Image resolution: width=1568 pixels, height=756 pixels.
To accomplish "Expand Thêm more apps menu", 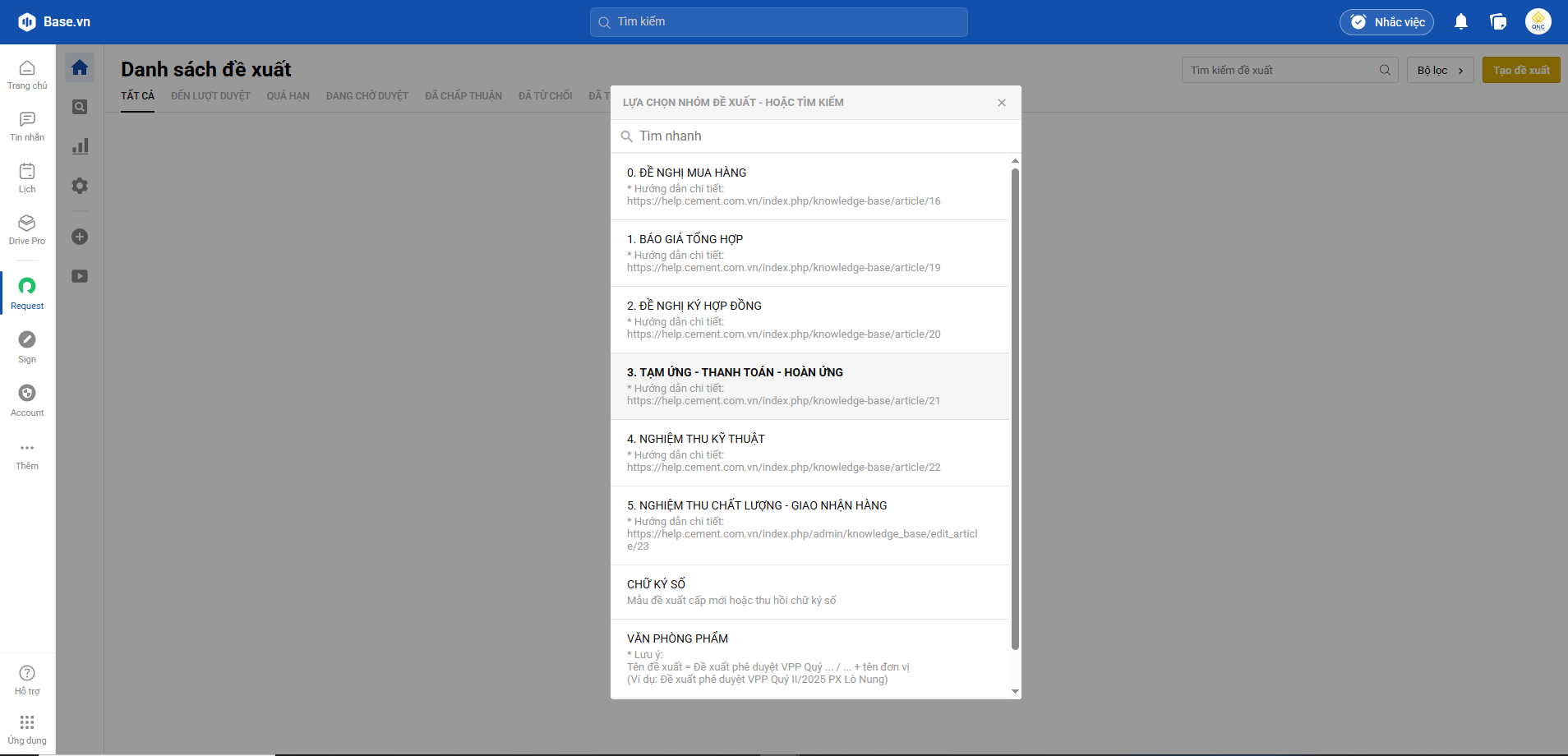I will [27, 454].
